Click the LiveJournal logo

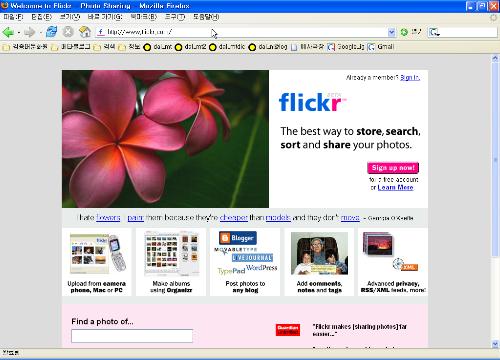coord(252,258)
